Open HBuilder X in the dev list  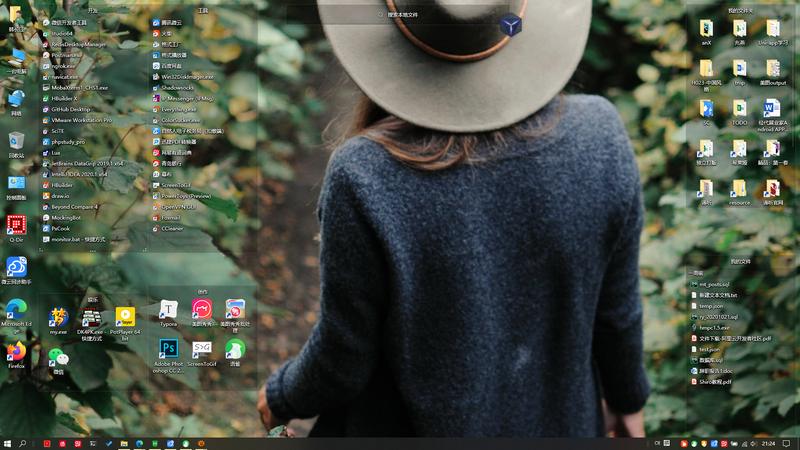pyautogui.click(x=60, y=98)
